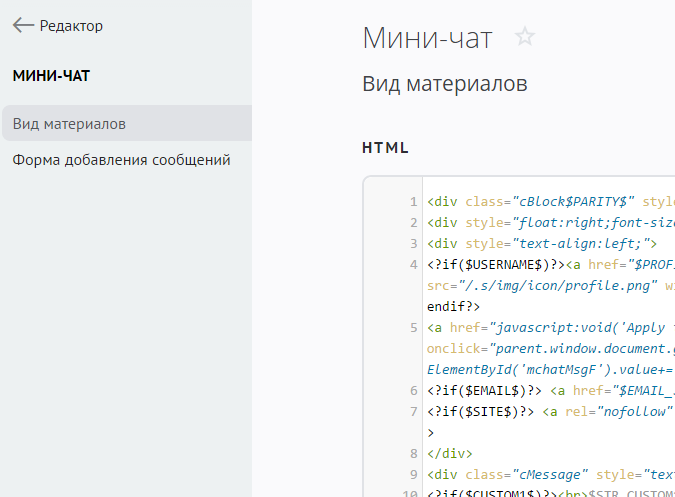Click the Мини-чат page title
Screen dimensions: 675x497
427,38
